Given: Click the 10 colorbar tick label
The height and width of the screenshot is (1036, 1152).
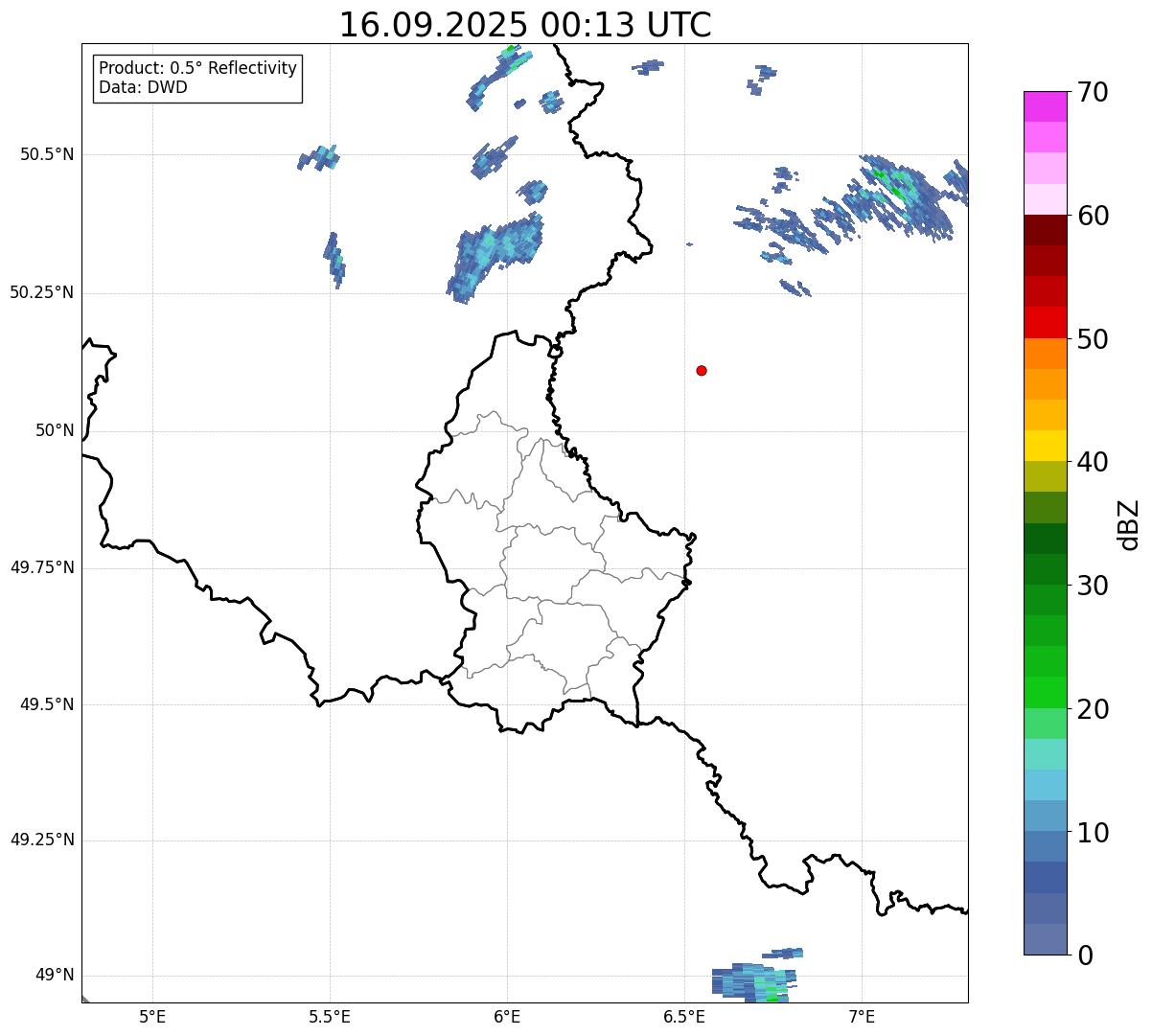Looking at the screenshot, I should (x=1093, y=832).
